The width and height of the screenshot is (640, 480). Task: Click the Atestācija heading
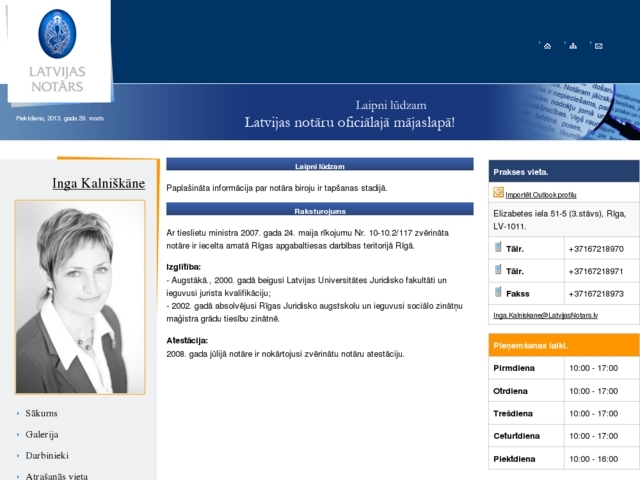click(x=187, y=340)
